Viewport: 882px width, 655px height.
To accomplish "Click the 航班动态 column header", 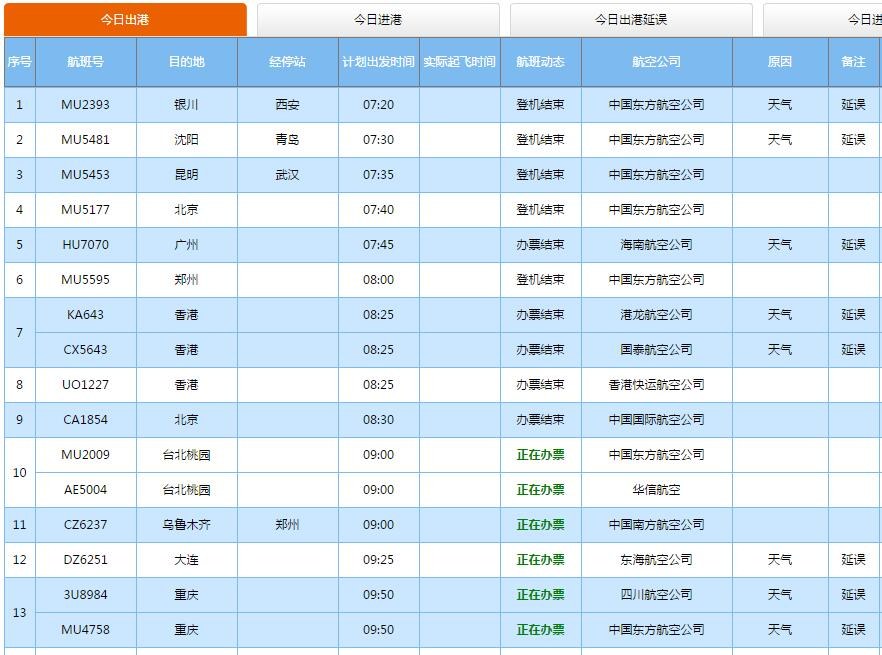I will pos(541,62).
